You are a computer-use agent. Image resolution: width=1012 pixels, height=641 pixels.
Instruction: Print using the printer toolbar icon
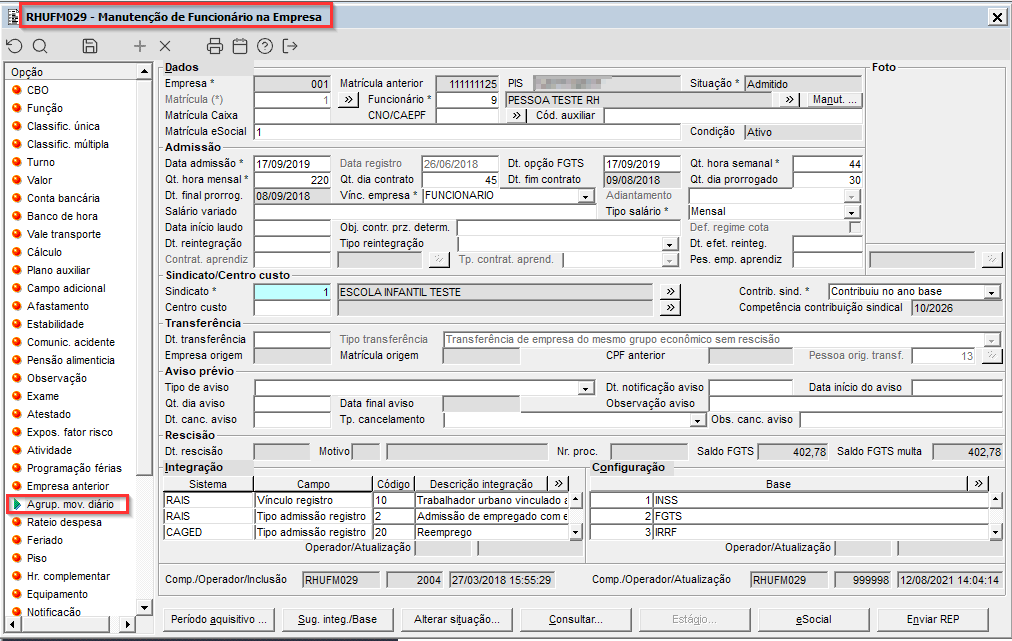pyautogui.click(x=215, y=46)
